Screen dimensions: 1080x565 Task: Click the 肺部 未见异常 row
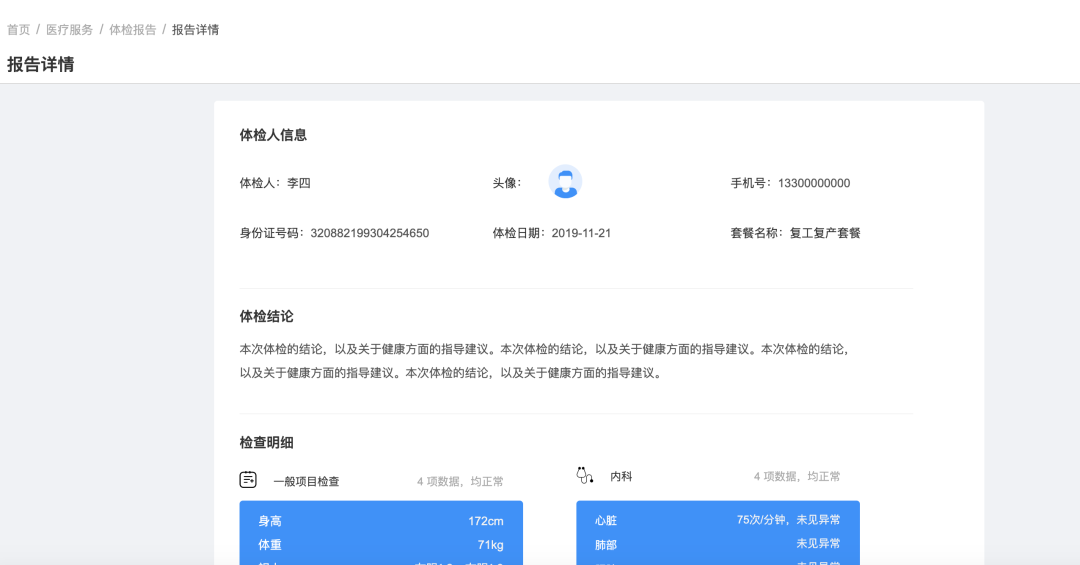(x=717, y=544)
